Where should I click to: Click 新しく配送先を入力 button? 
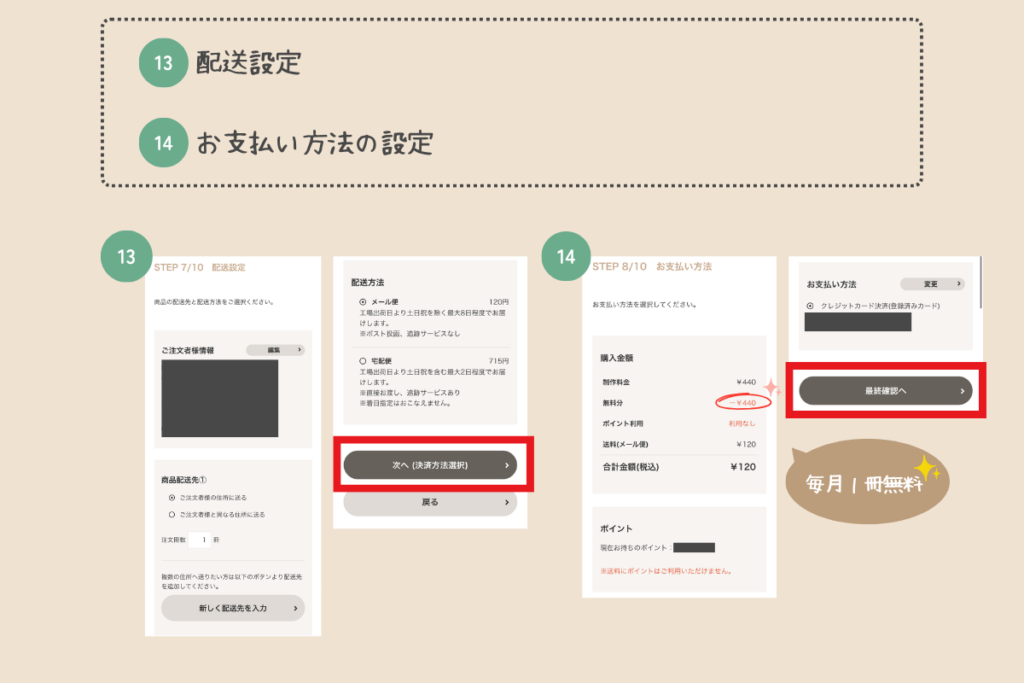coord(233,608)
